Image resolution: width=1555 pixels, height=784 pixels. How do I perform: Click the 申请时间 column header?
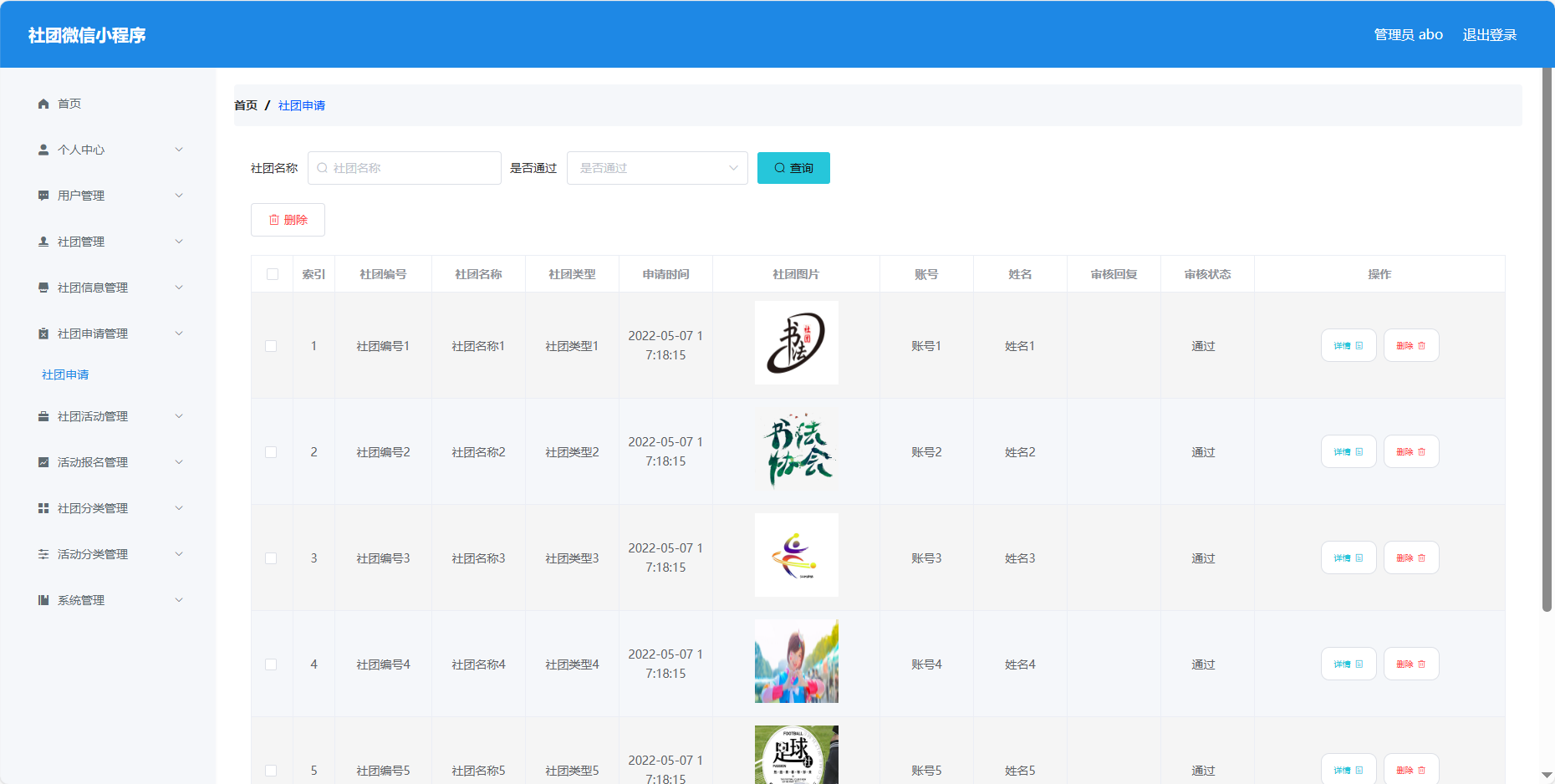click(665, 274)
